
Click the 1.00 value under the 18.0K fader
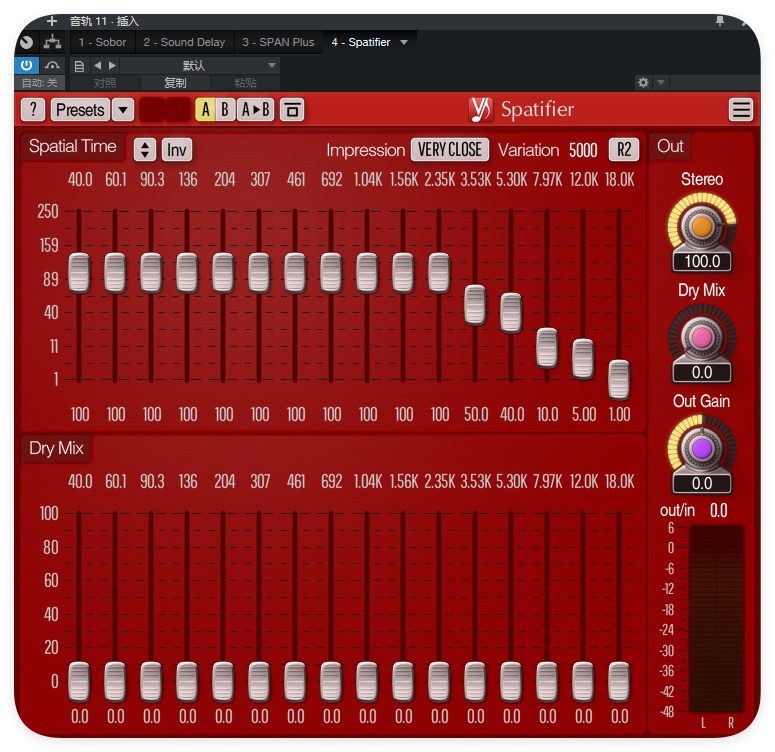click(x=619, y=414)
